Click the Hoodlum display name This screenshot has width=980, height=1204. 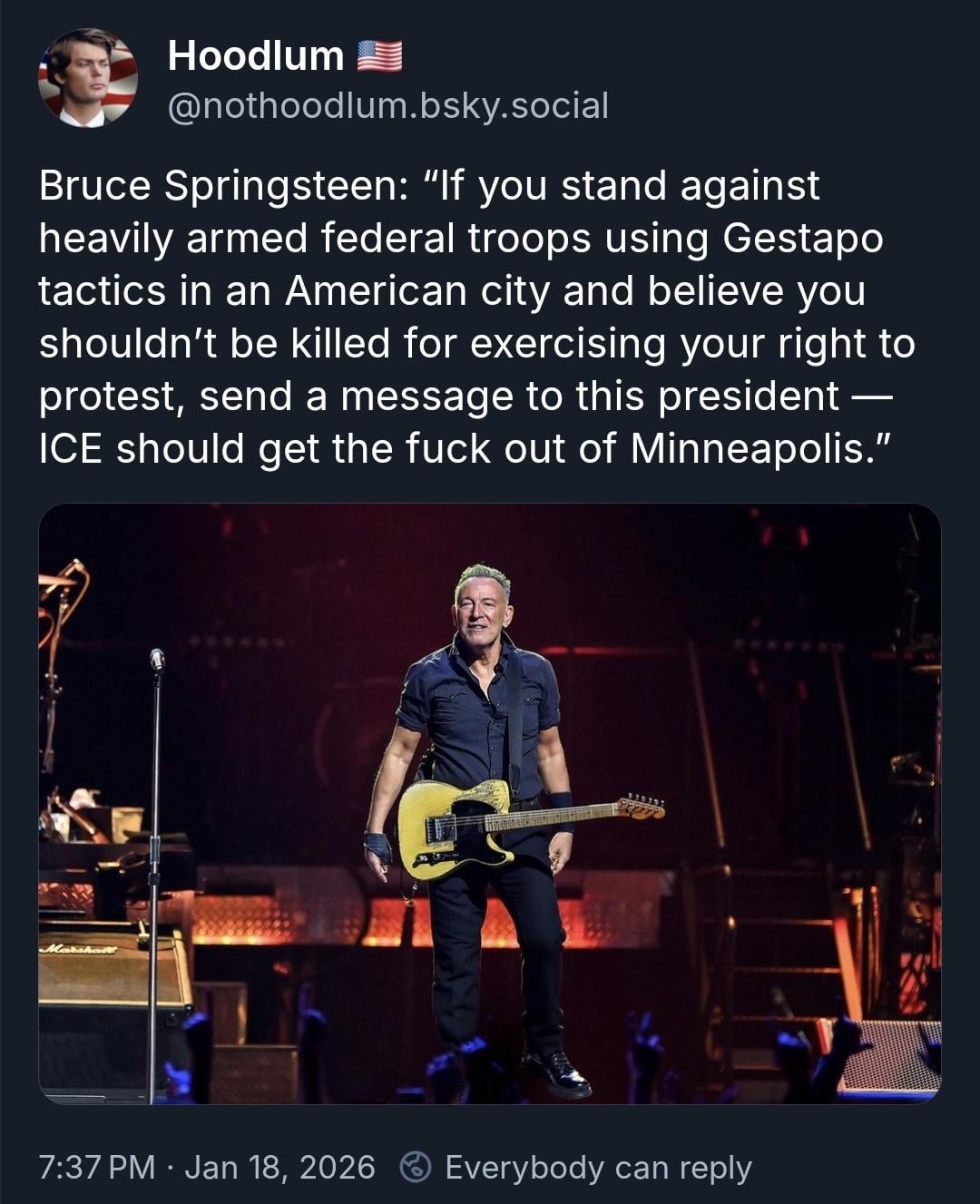click(256, 56)
